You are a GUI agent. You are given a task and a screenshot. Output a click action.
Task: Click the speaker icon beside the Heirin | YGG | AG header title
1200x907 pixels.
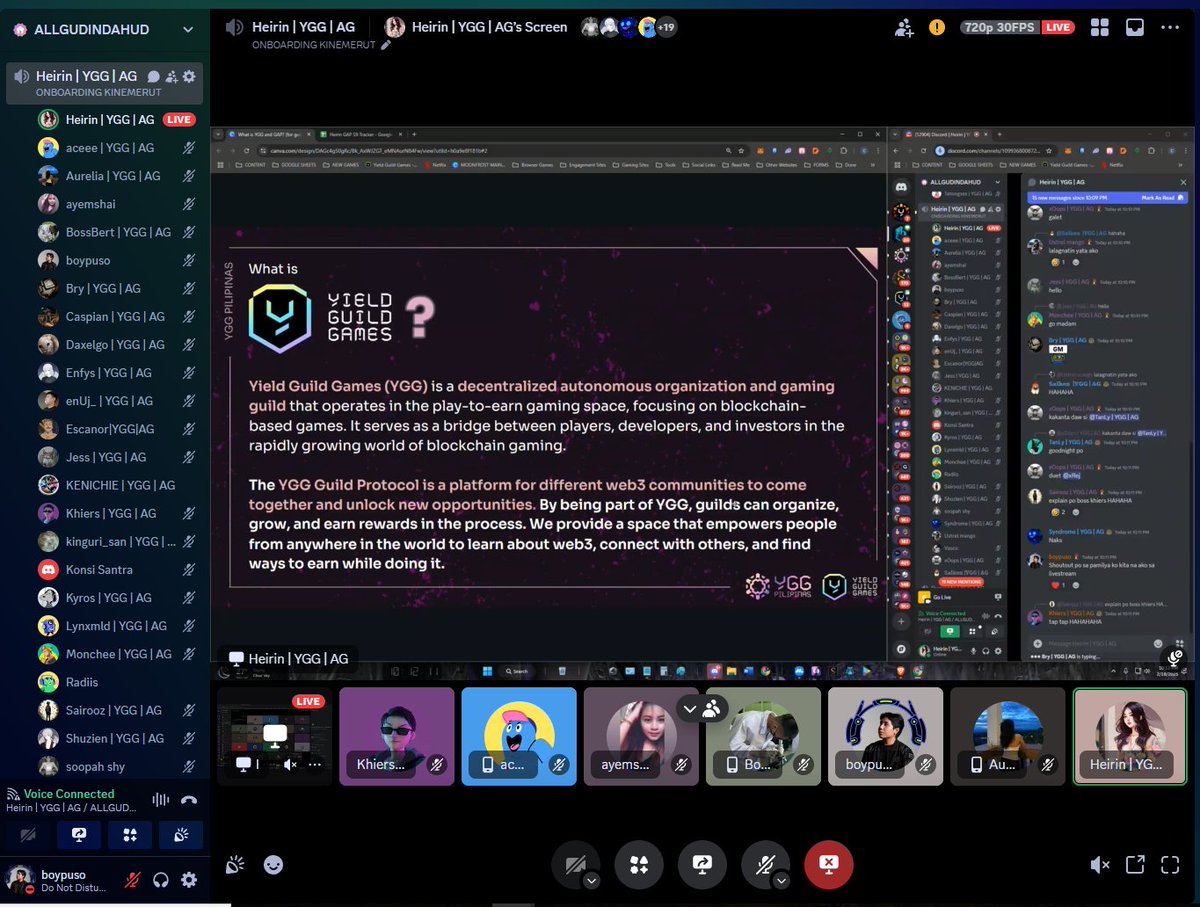[x=235, y=27]
